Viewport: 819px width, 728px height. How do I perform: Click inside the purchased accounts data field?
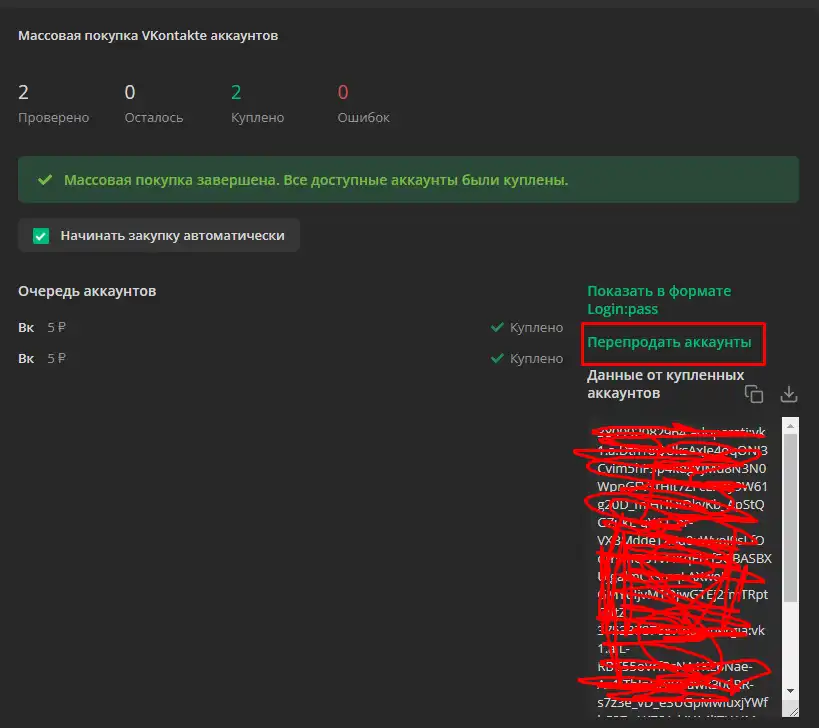click(x=680, y=560)
